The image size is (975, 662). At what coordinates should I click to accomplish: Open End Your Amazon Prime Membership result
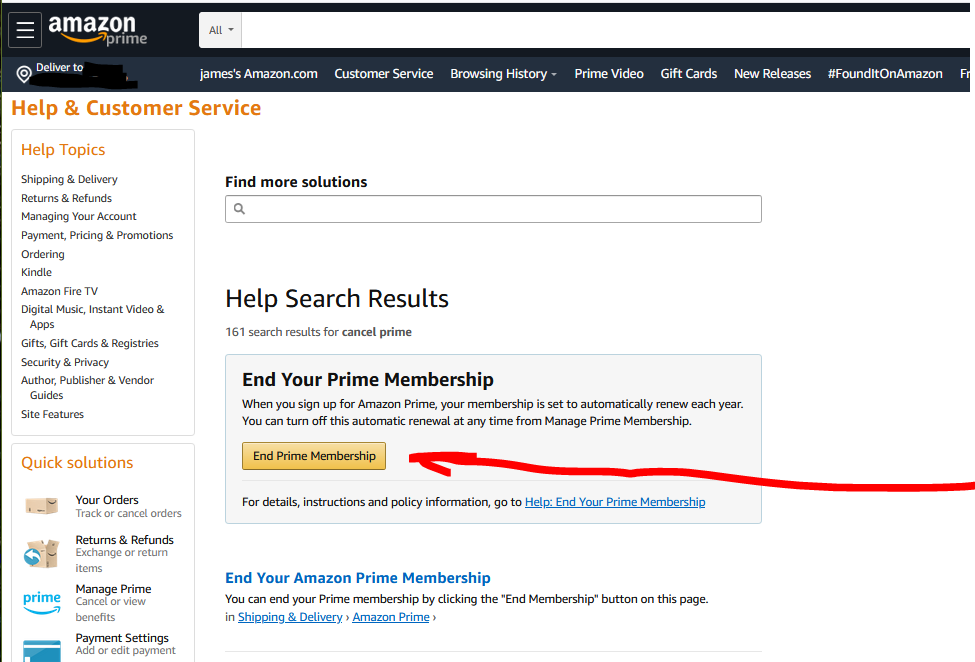click(x=358, y=578)
